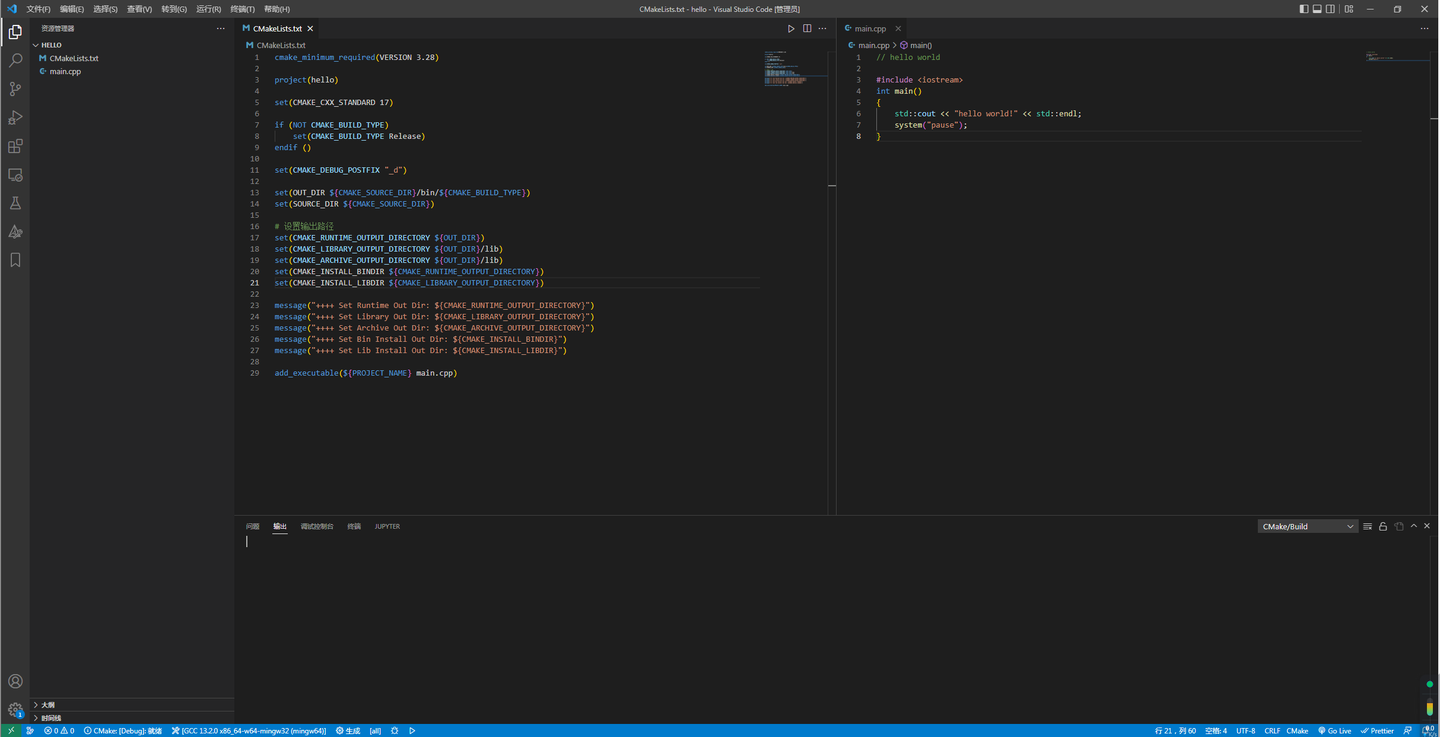The width and height of the screenshot is (1440, 737).
Task: Open the 文件(F) menu
Action: (37, 9)
